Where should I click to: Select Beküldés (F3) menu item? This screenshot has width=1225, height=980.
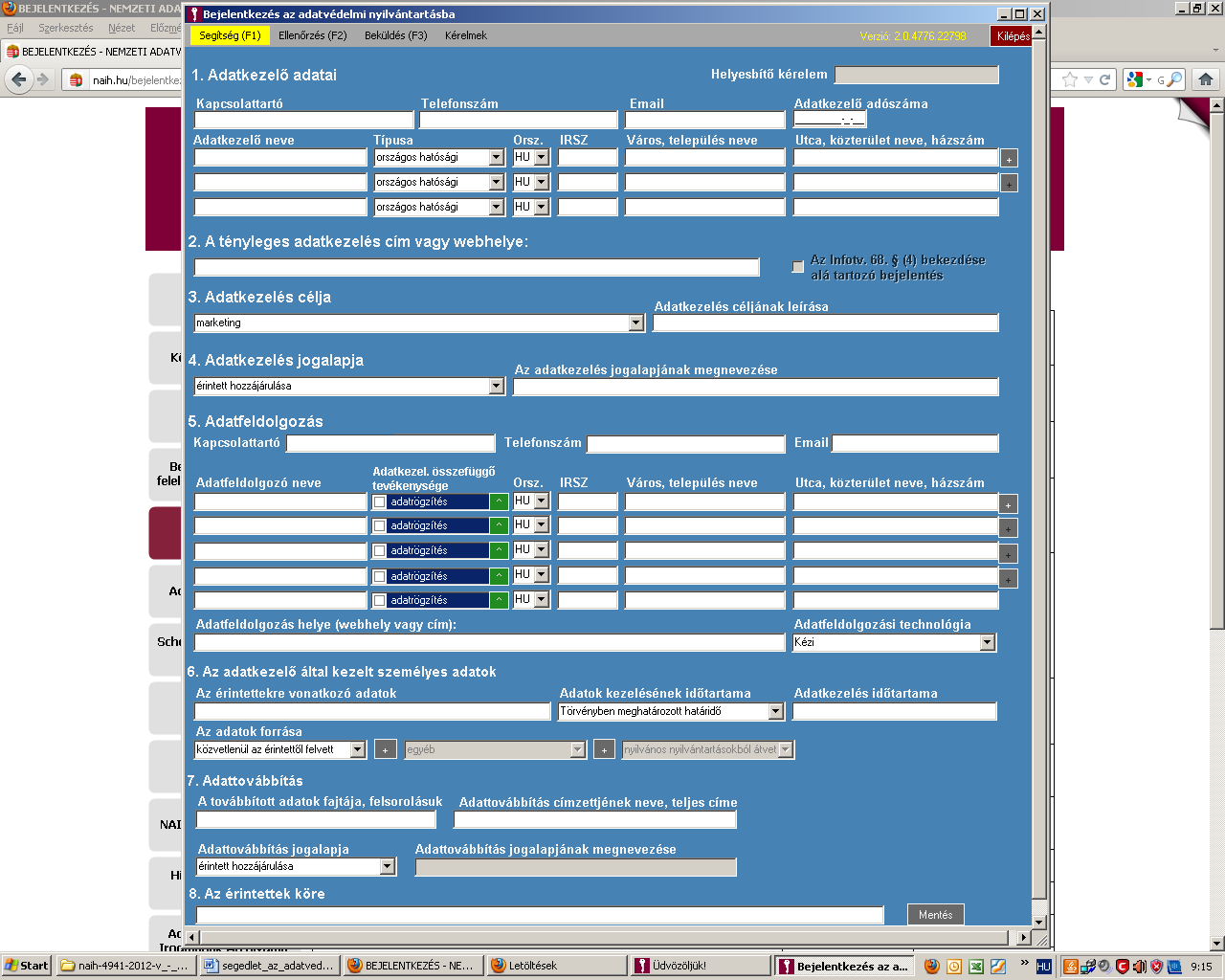396,35
